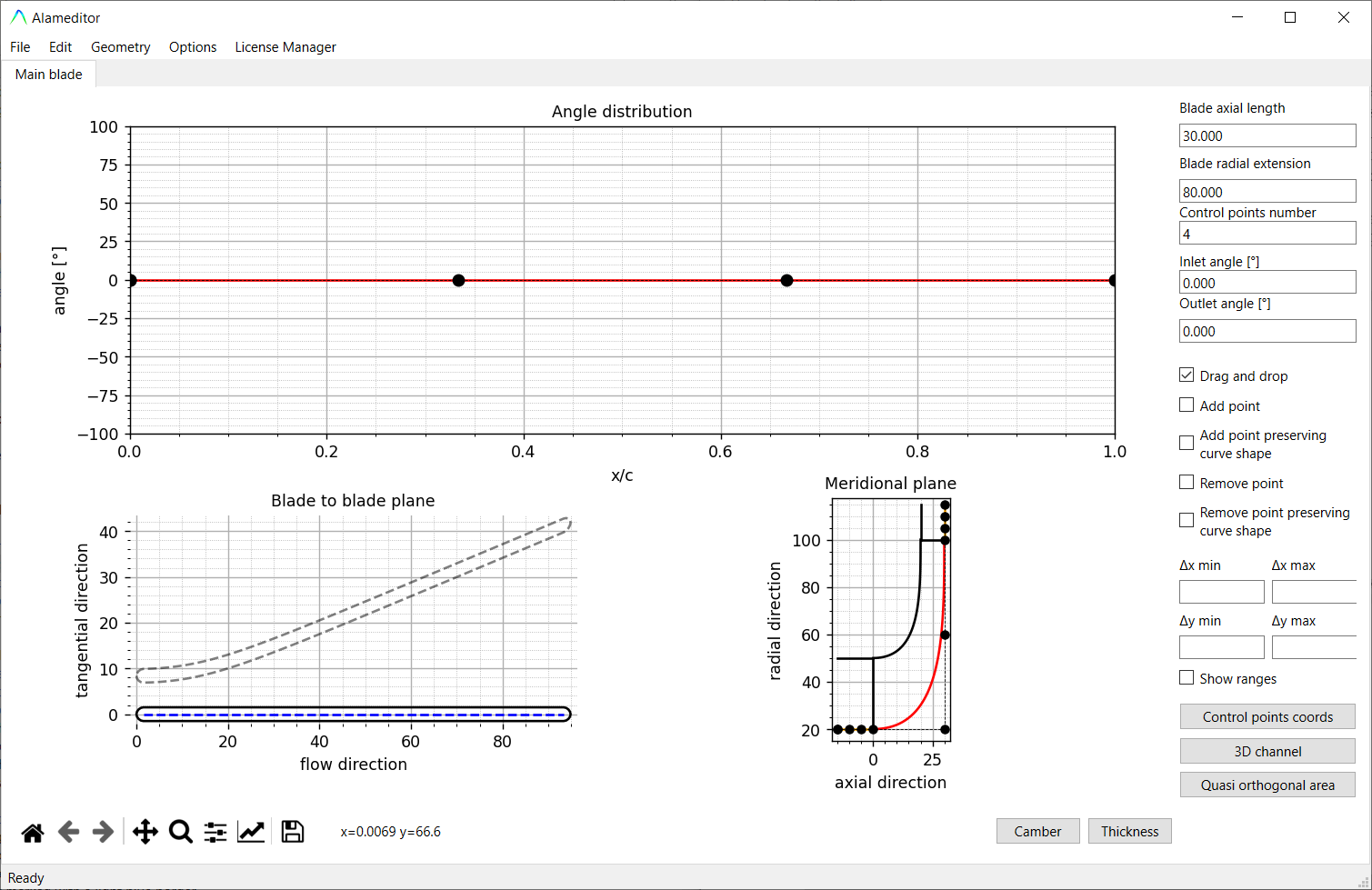
Task: Click the Thickness button
Action: click(x=1129, y=831)
